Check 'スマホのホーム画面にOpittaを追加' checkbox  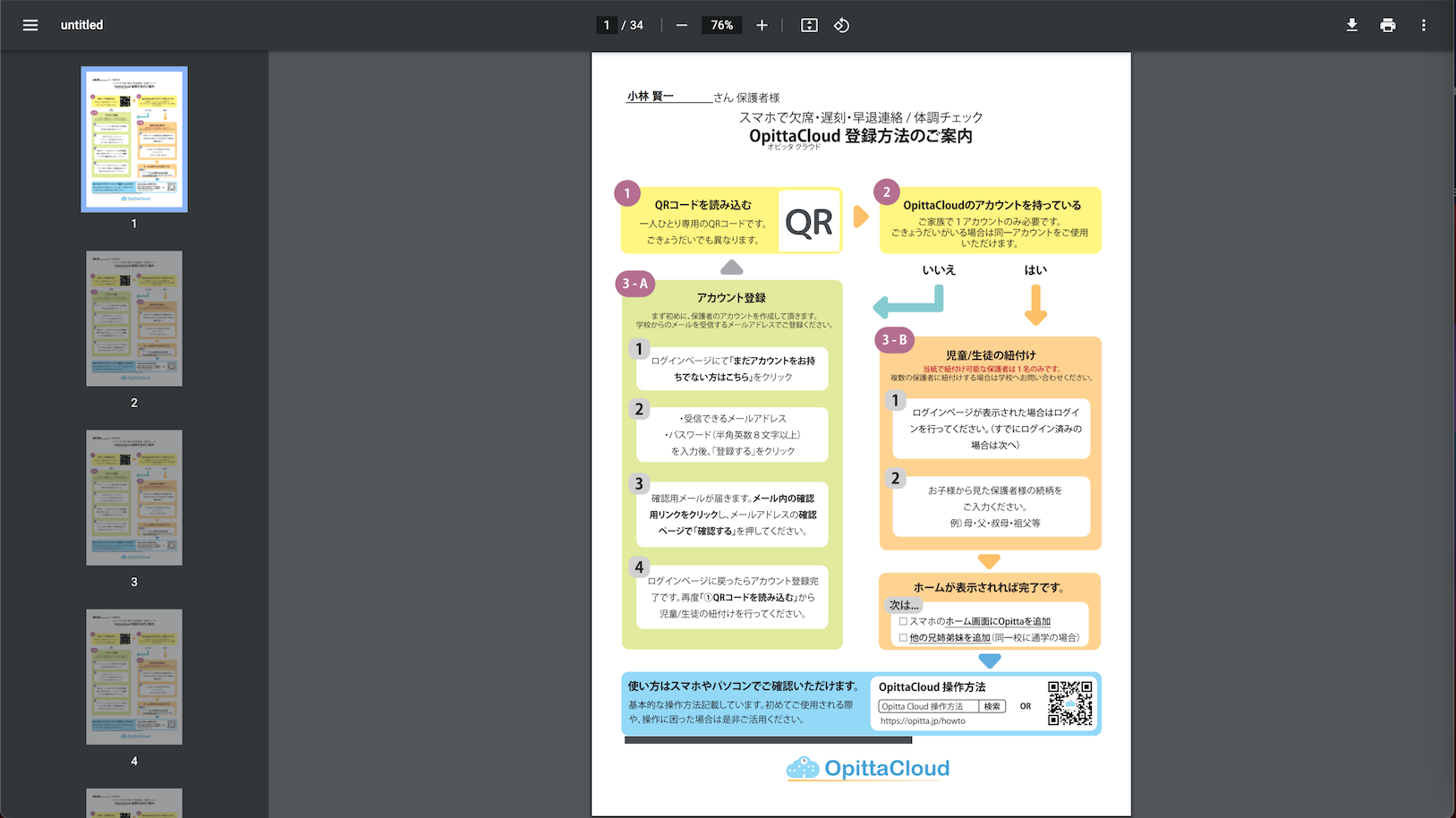[903, 621]
